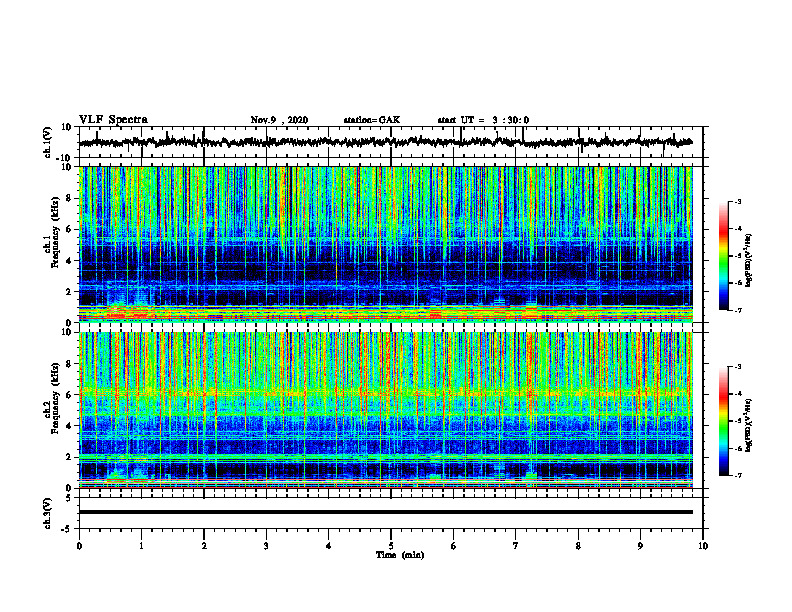The image size is (792, 612).
Task: Click the '8' kHz tick of ch.1 spectrogram
Action: tap(69, 198)
